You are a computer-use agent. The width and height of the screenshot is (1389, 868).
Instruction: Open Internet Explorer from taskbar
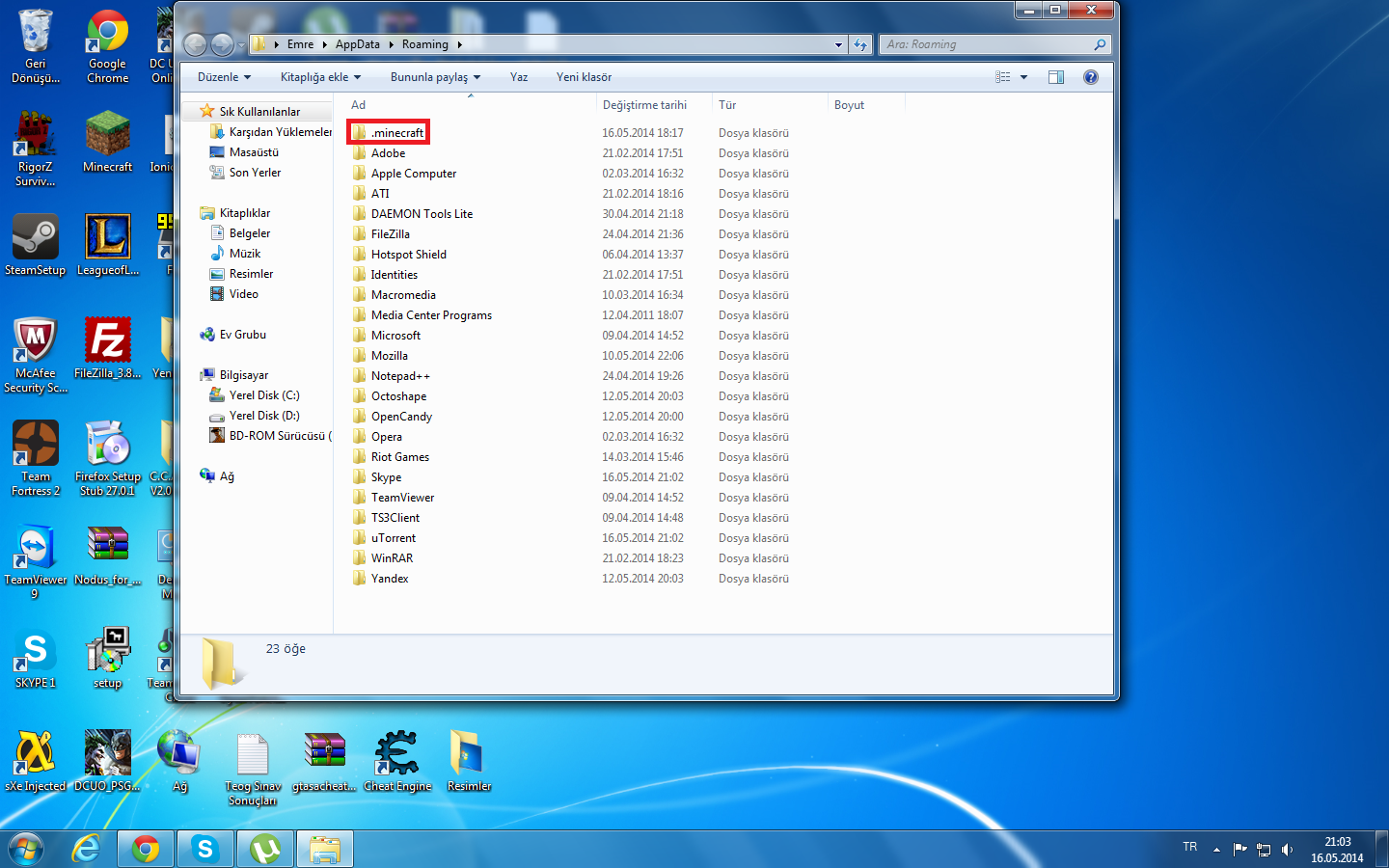[x=87, y=849]
